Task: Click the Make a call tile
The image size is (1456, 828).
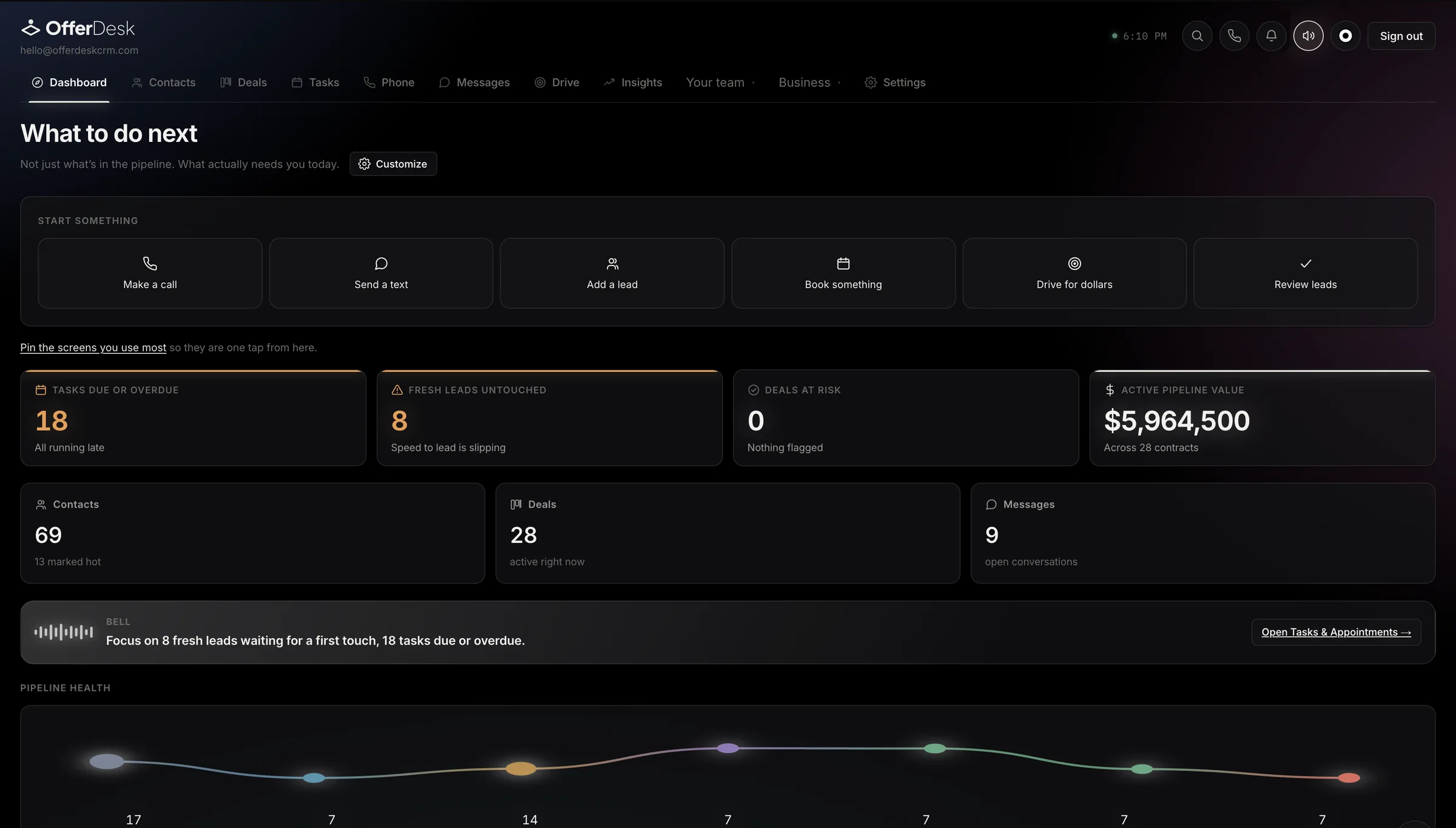Action: (x=150, y=273)
